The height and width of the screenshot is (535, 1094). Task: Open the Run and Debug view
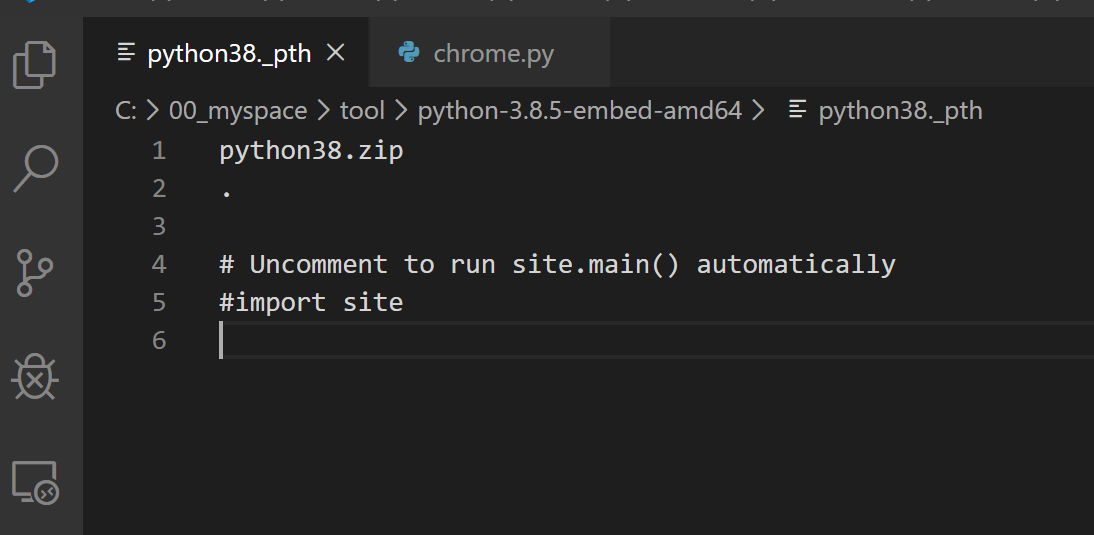pyautogui.click(x=35, y=376)
